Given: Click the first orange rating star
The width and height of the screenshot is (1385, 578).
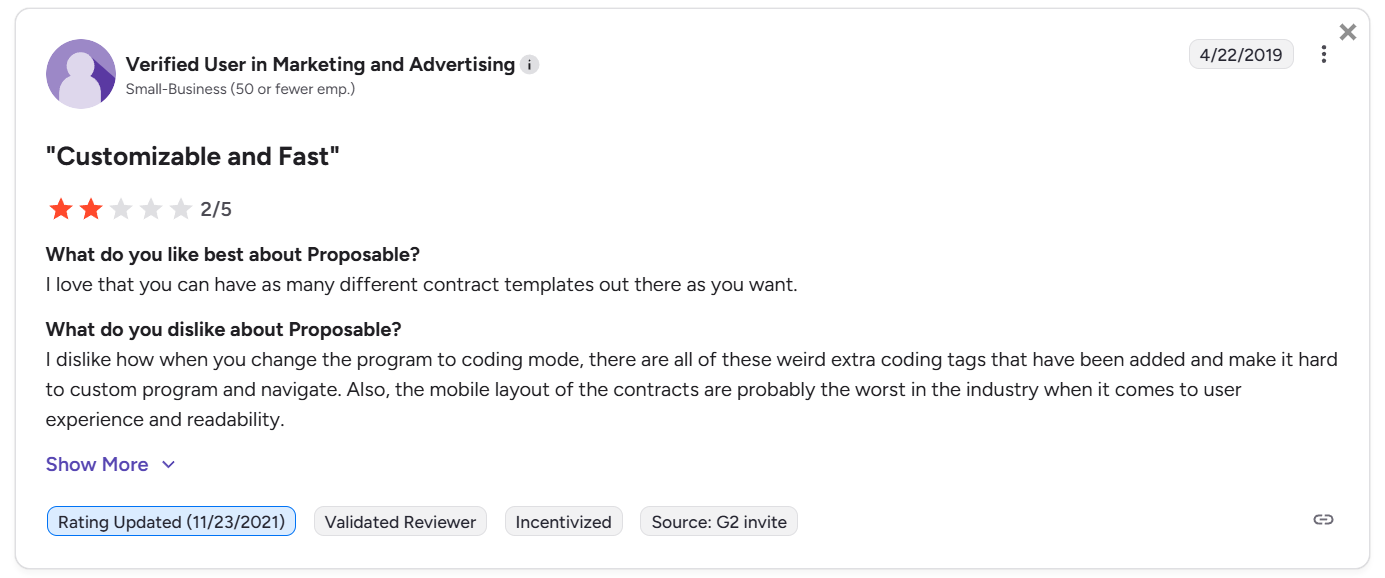Looking at the screenshot, I should click(61, 209).
